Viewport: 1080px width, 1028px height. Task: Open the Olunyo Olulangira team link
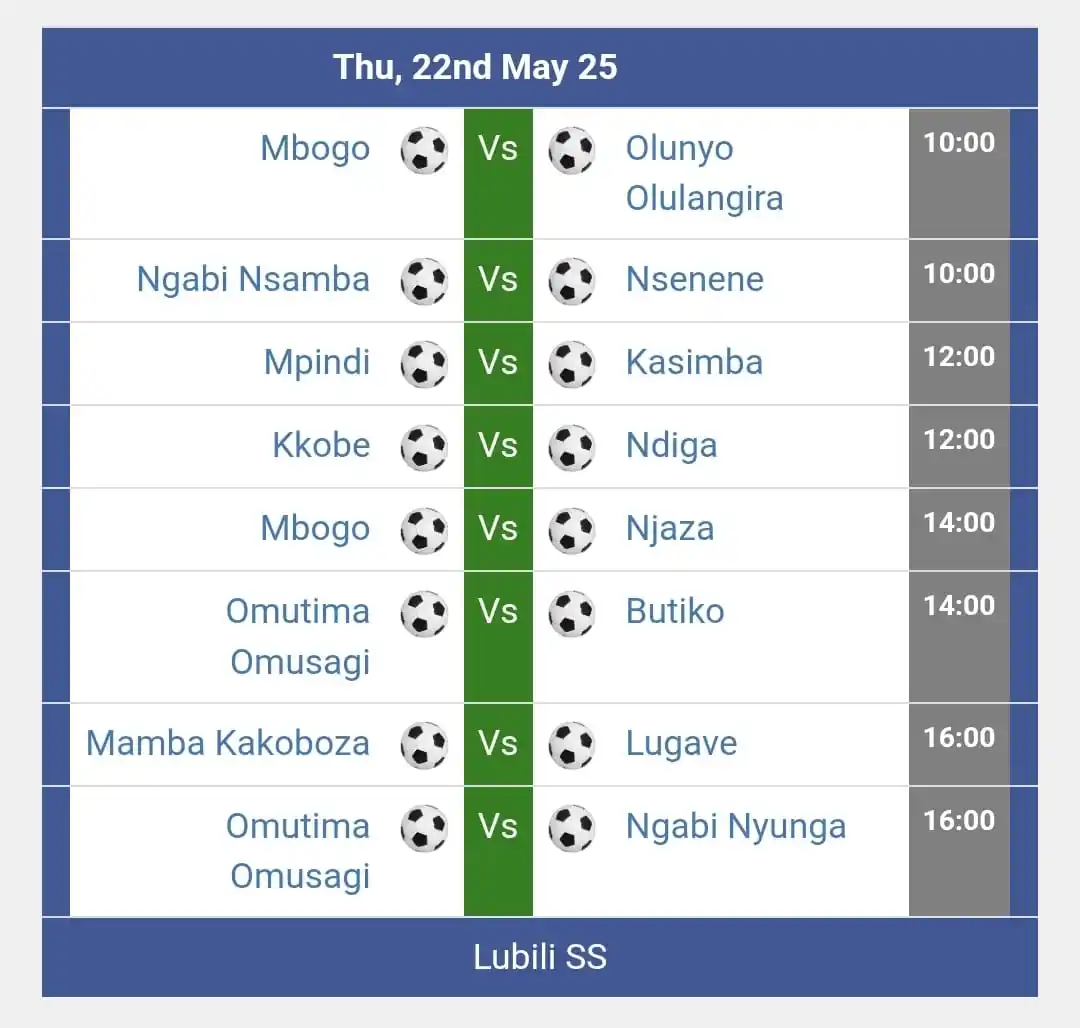(704, 173)
